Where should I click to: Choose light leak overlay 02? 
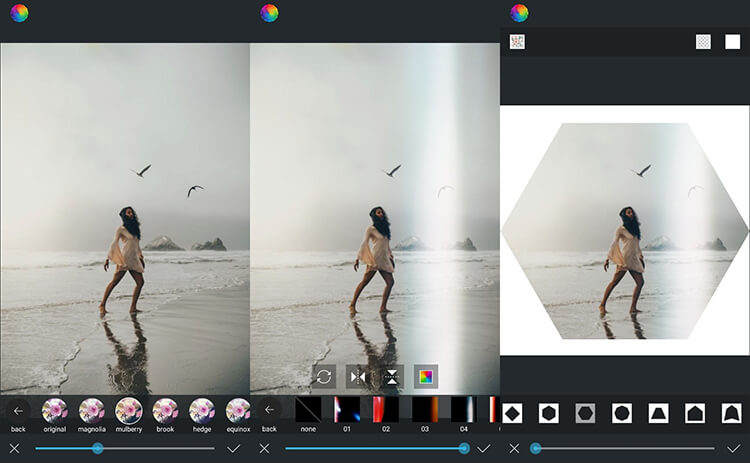click(x=386, y=409)
